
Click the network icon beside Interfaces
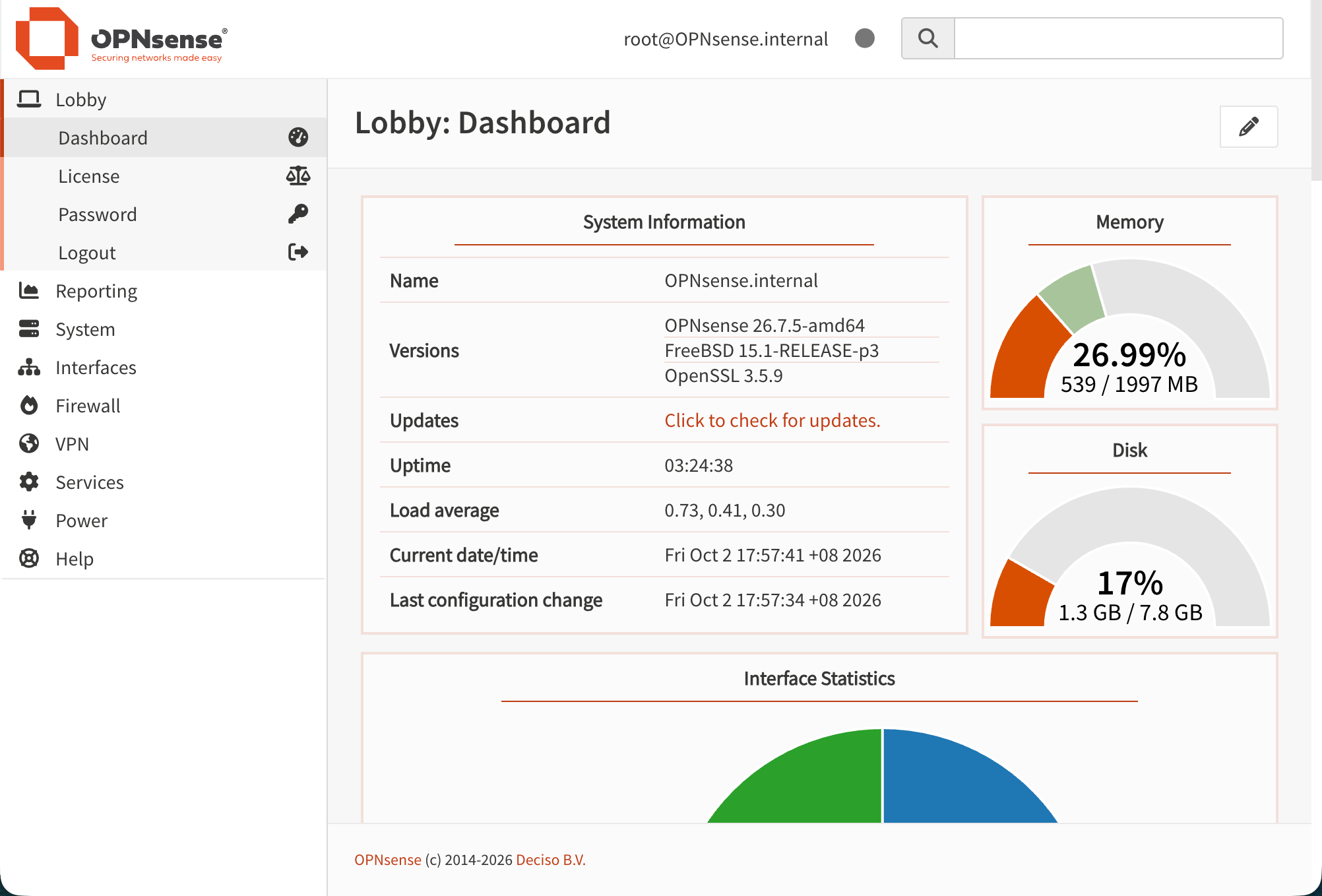(x=29, y=367)
